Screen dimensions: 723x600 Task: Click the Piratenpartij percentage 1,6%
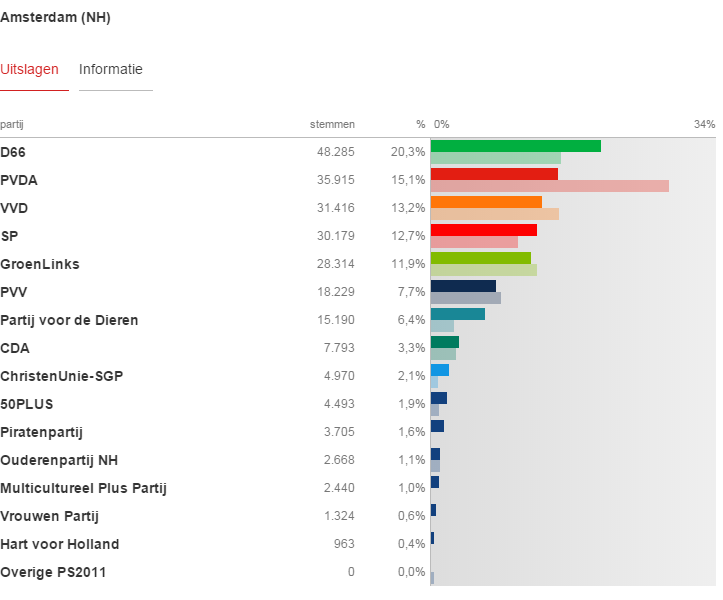click(x=411, y=432)
